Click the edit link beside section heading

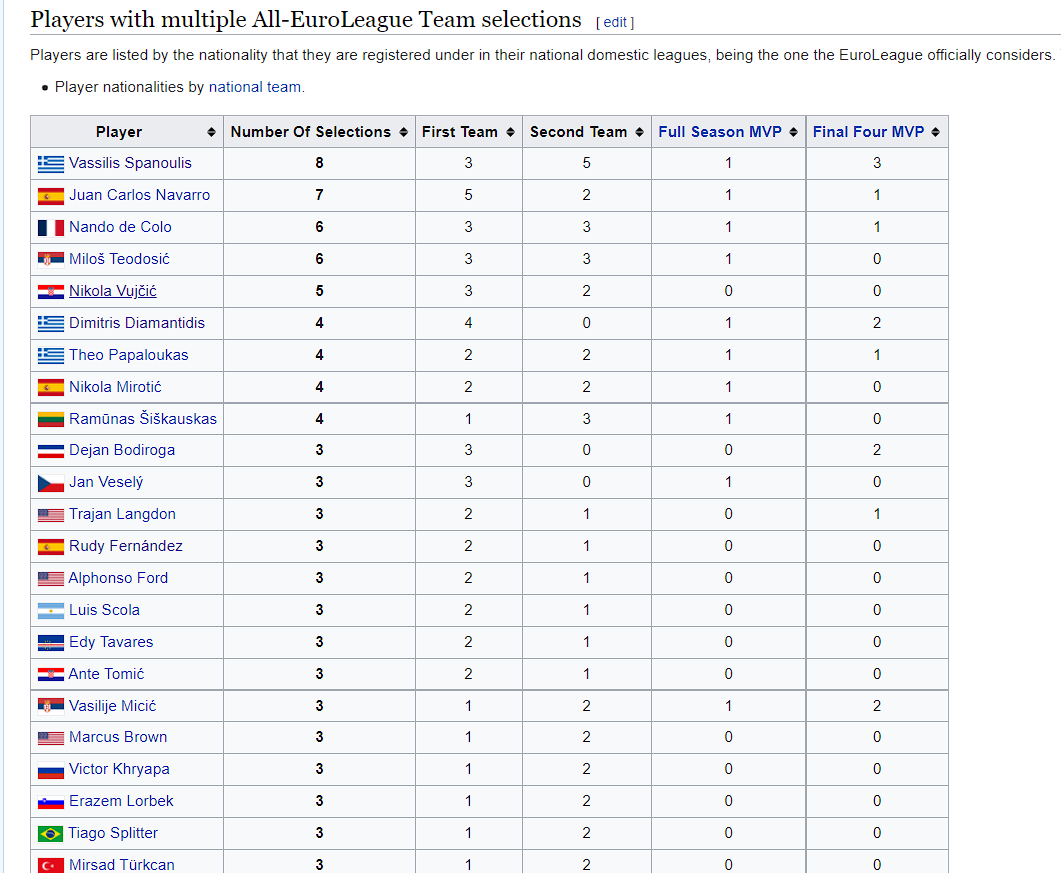coord(615,22)
